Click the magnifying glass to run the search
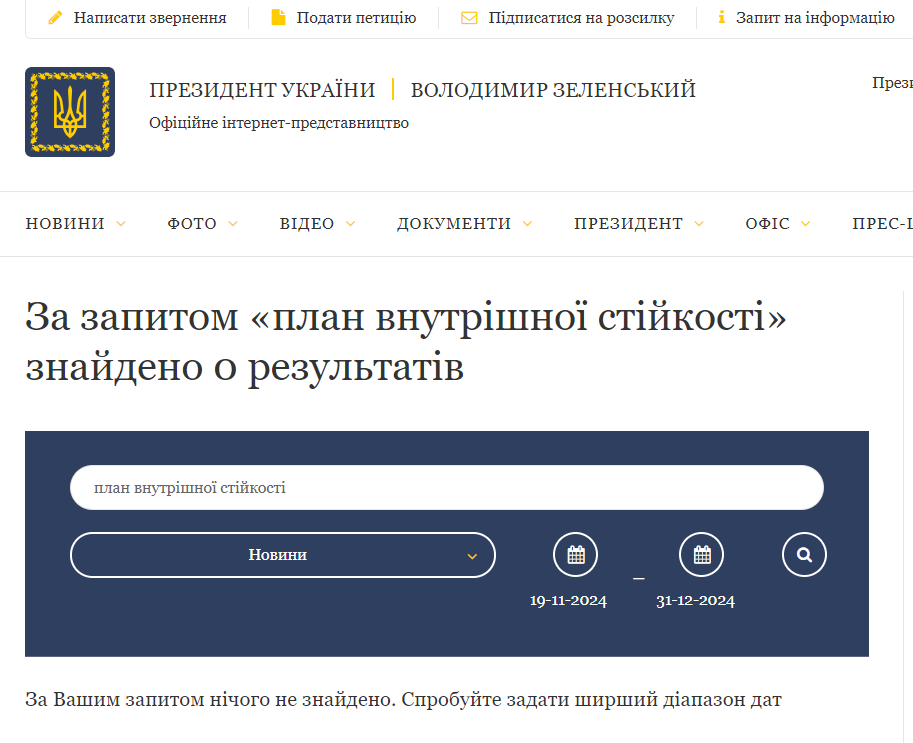This screenshot has width=913, height=743. [x=804, y=554]
